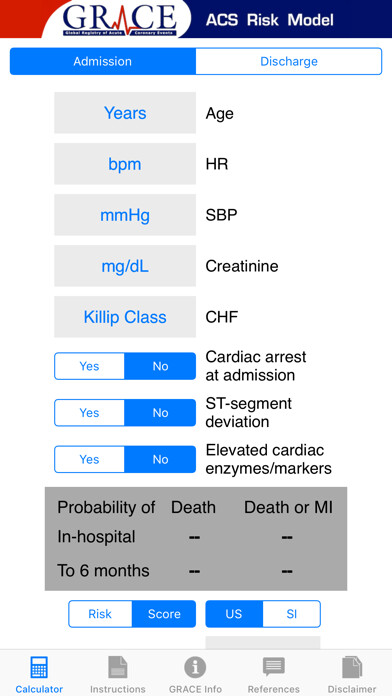This screenshot has height=696, width=392.
Task: Switch results display to Risk
Action: (100, 614)
